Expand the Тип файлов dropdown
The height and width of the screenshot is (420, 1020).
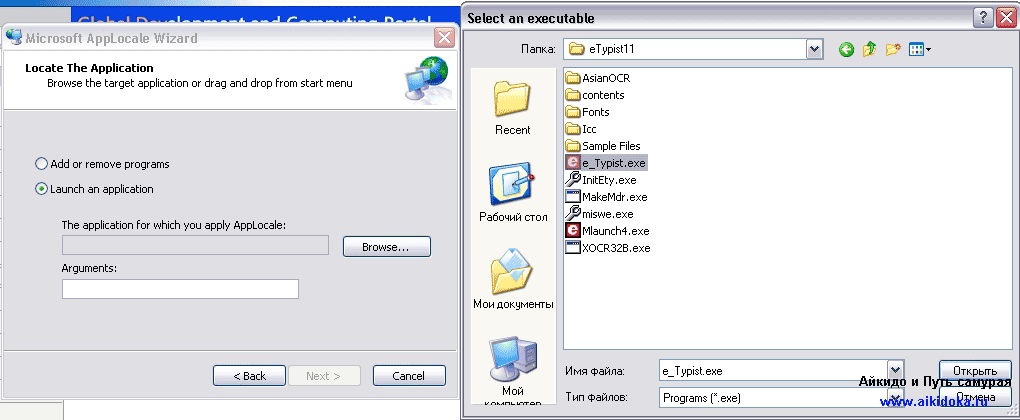coord(896,397)
